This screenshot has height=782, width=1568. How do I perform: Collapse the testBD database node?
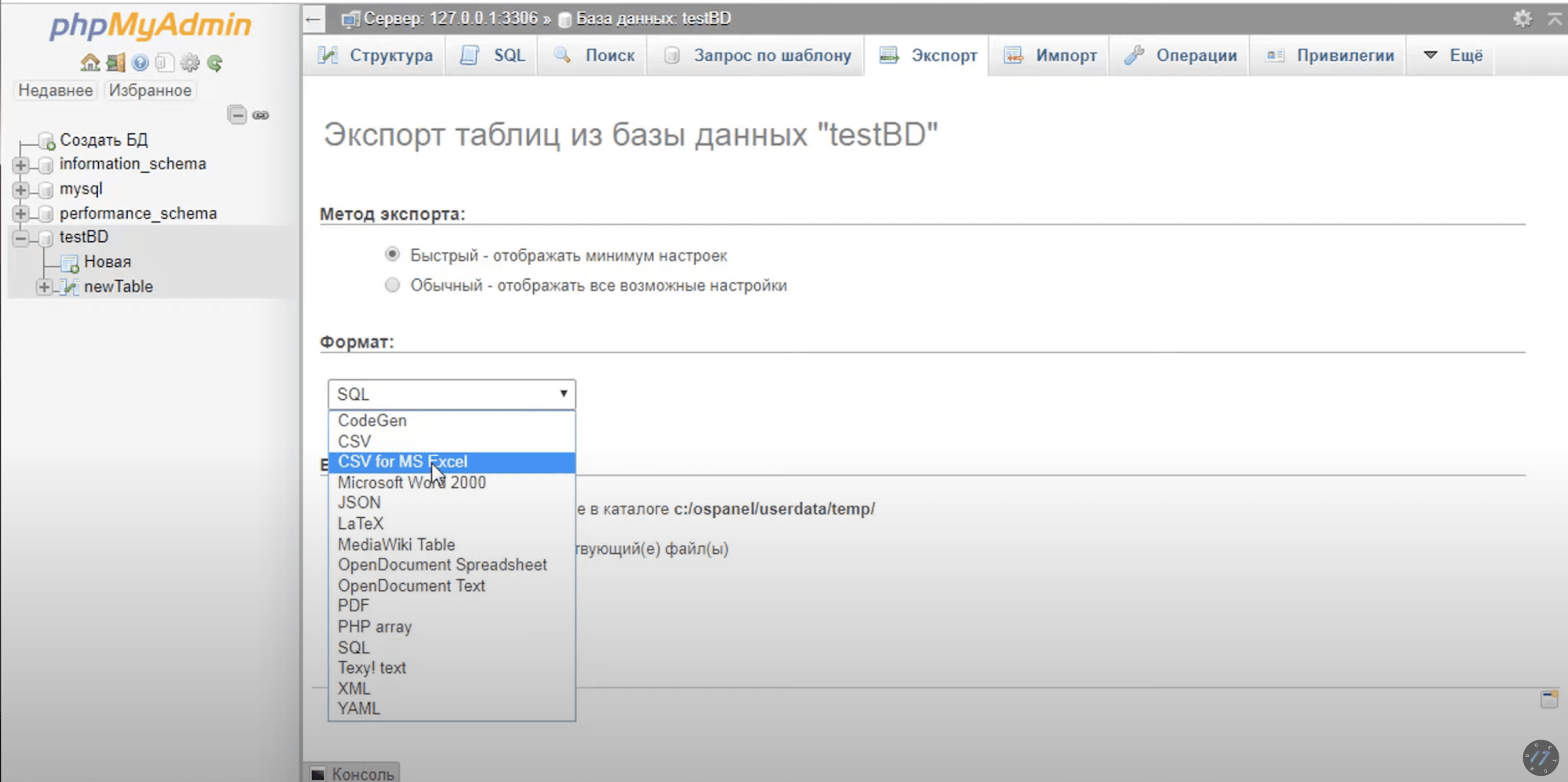coord(21,237)
